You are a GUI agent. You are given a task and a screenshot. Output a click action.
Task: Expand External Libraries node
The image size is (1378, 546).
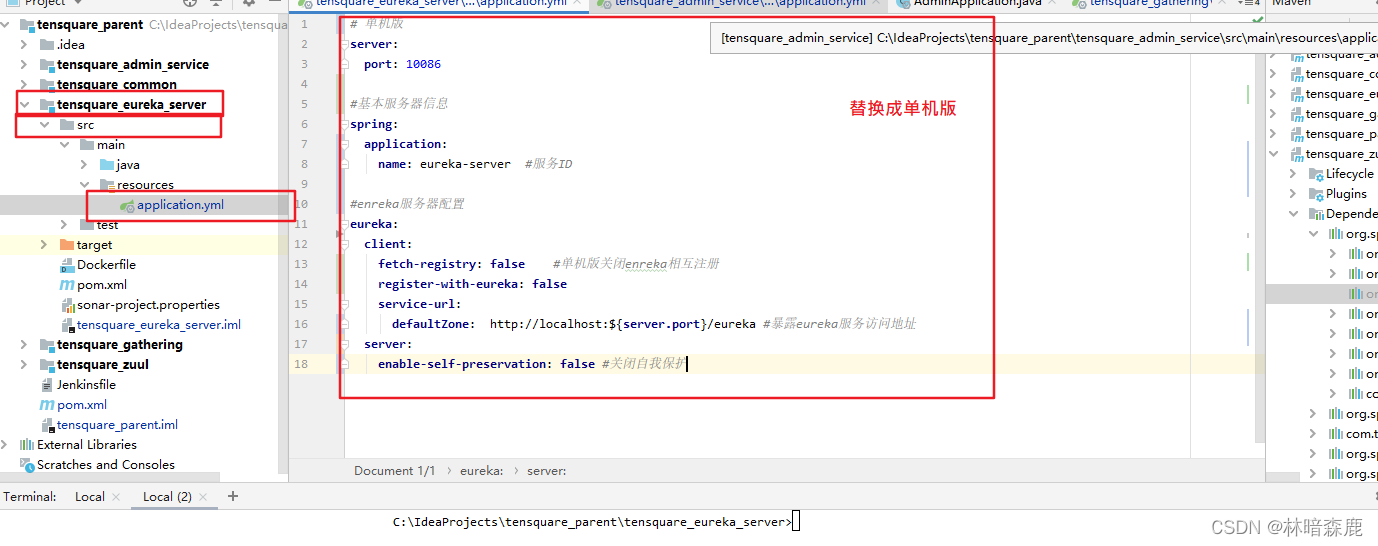[6, 445]
